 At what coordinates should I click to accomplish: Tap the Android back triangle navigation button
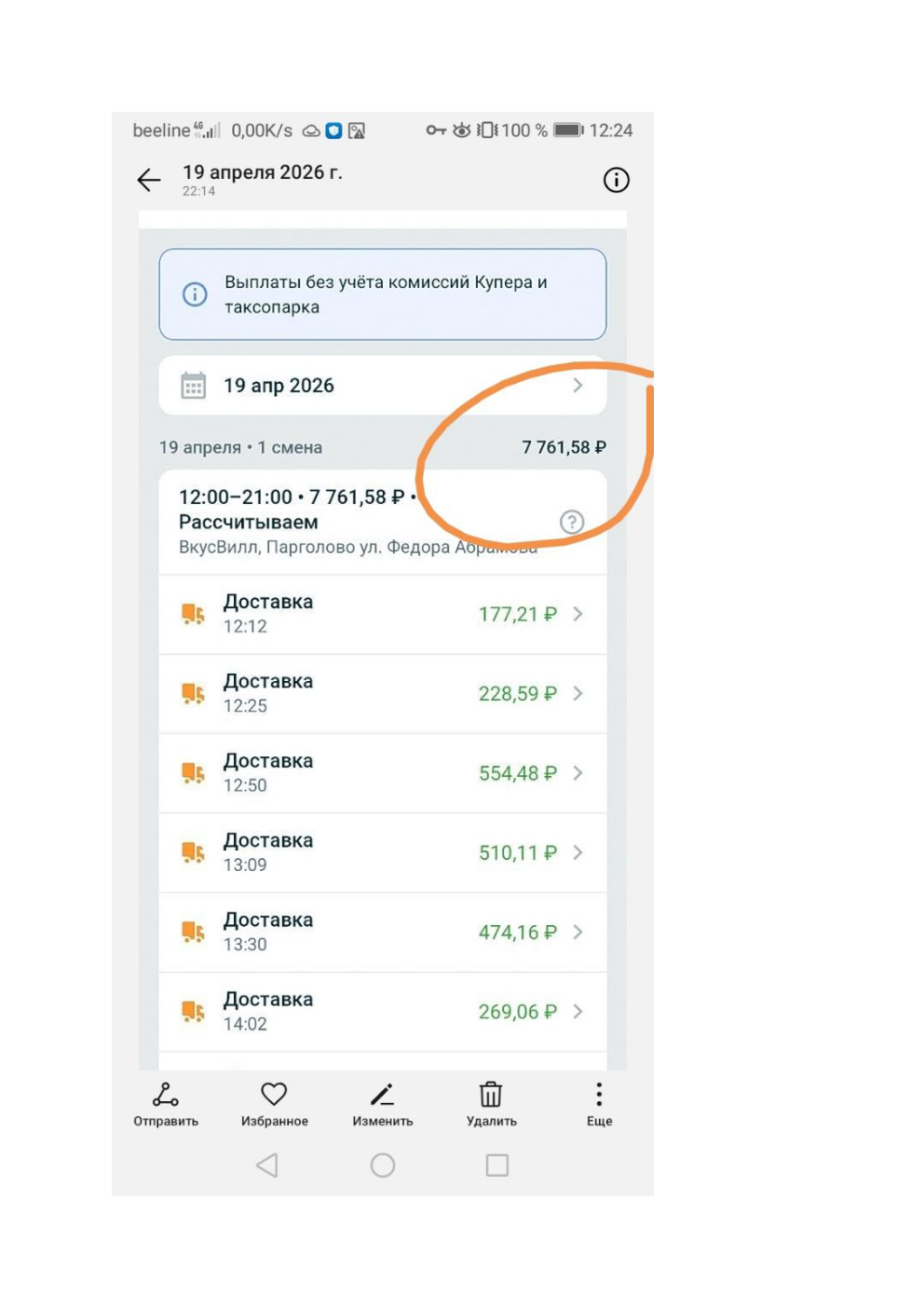click(267, 1165)
